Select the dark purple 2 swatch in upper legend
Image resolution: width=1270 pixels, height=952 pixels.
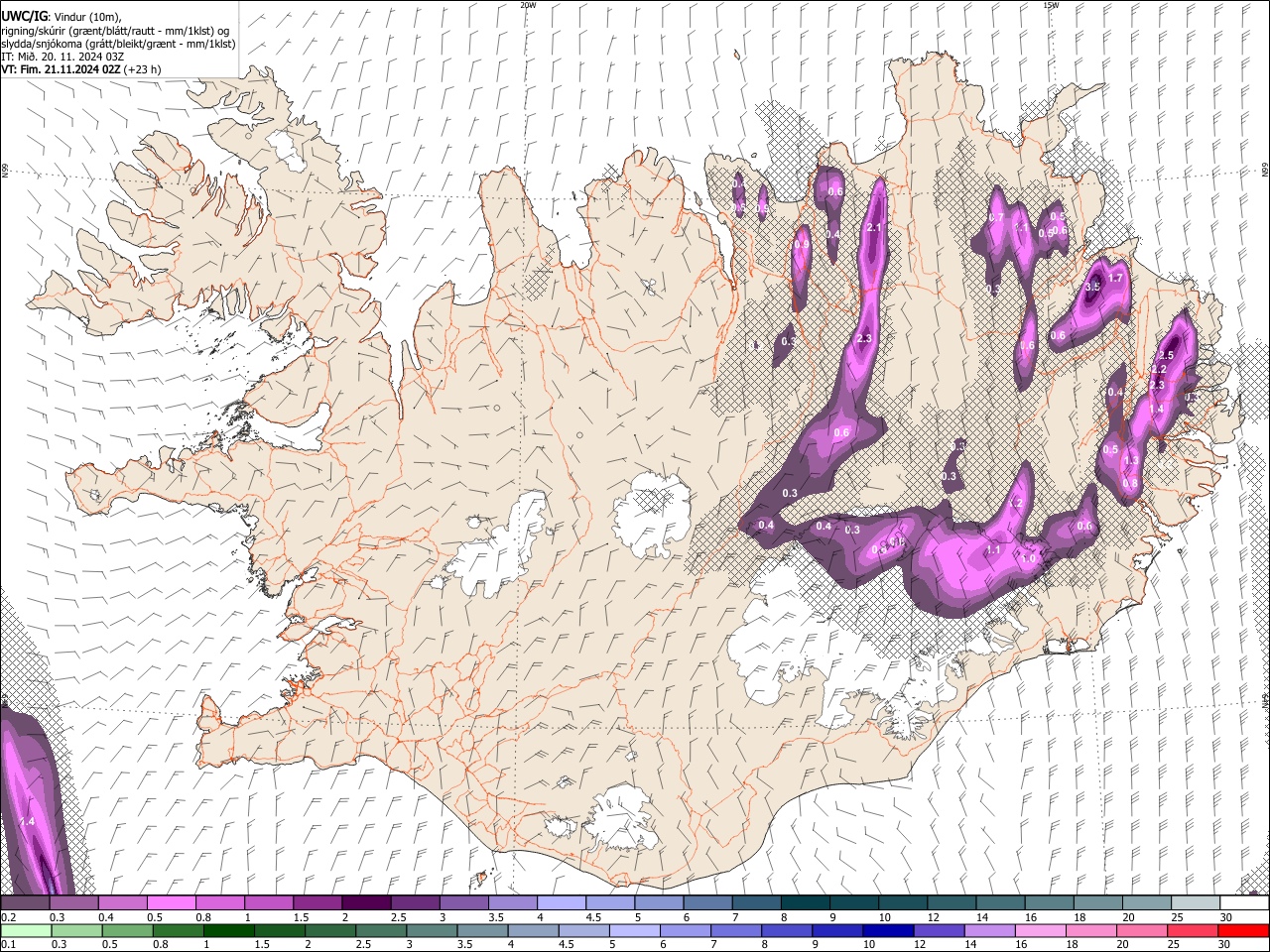(366, 903)
